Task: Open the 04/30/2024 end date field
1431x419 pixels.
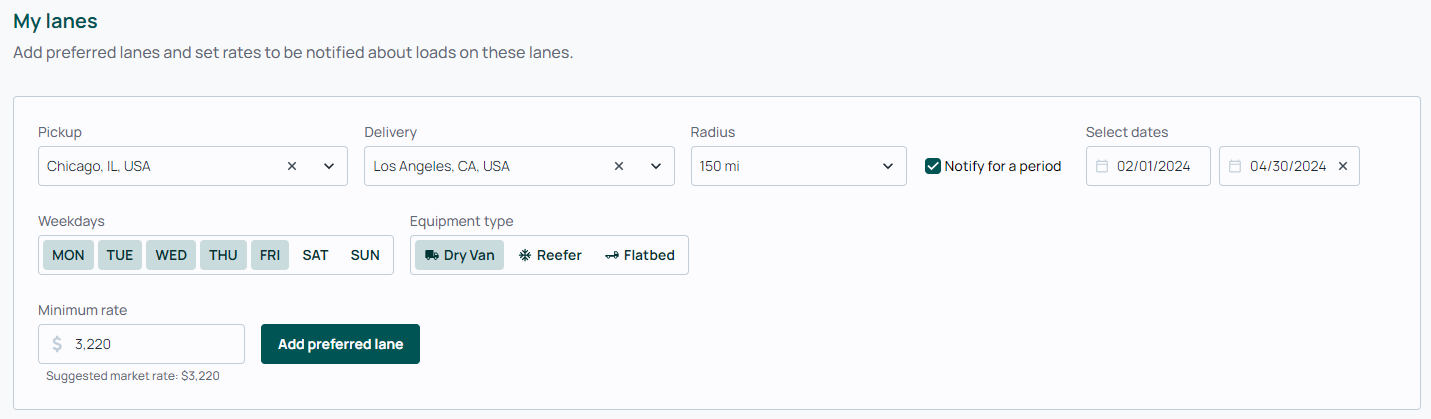Action: pyautogui.click(x=1289, y=166)
